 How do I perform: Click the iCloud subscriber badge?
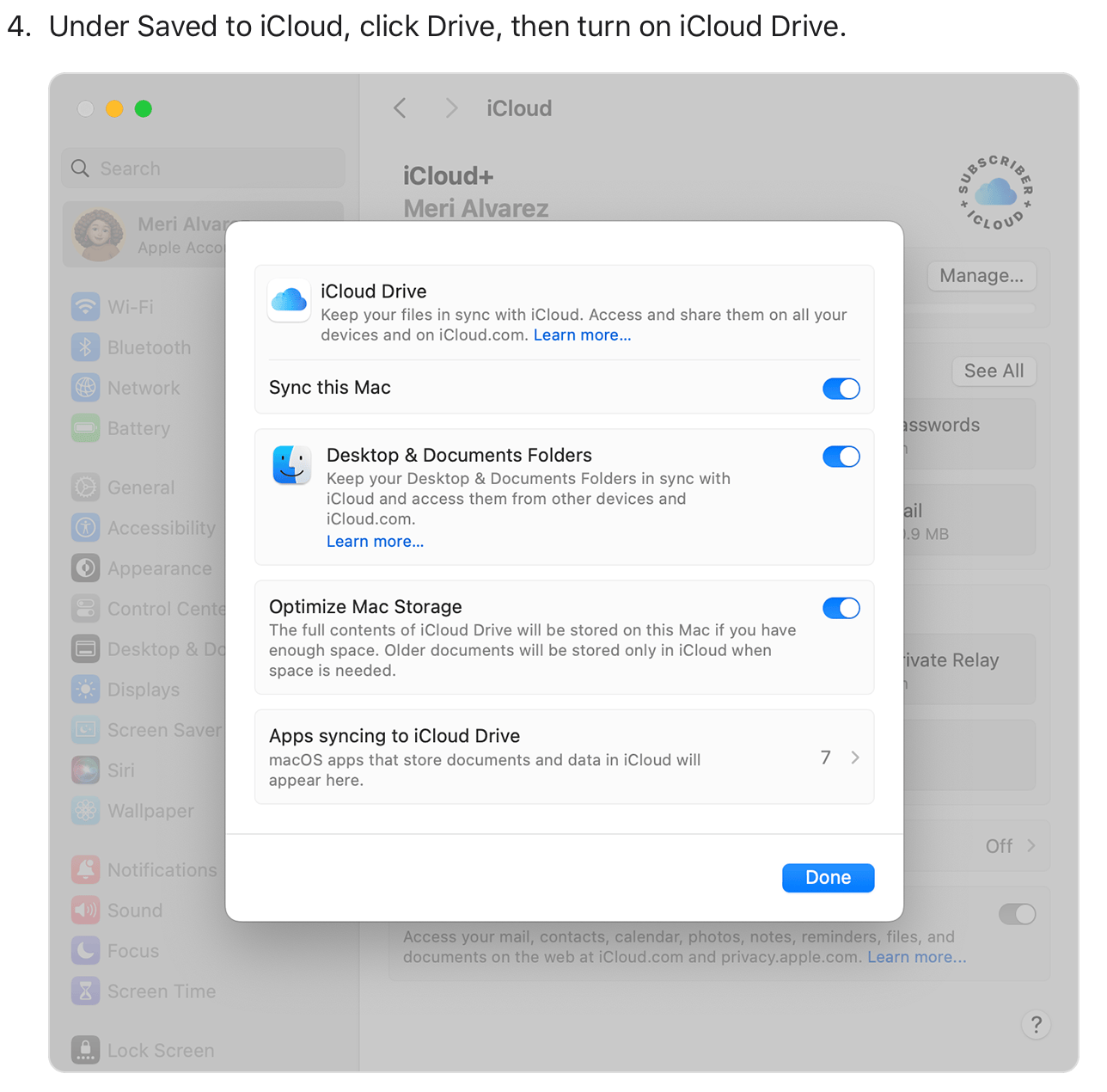tap(996, 193)
